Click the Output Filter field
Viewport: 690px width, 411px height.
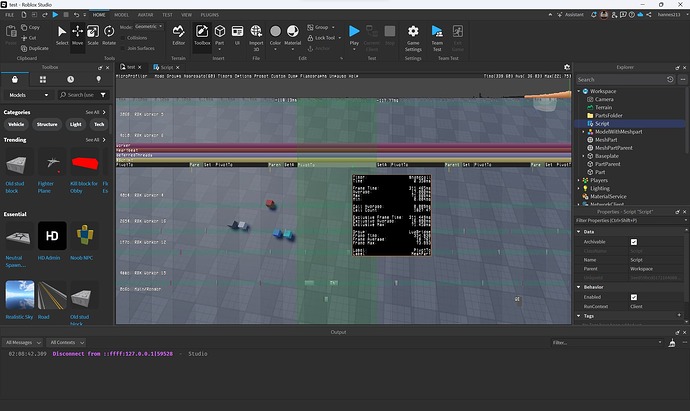point(607,343)
